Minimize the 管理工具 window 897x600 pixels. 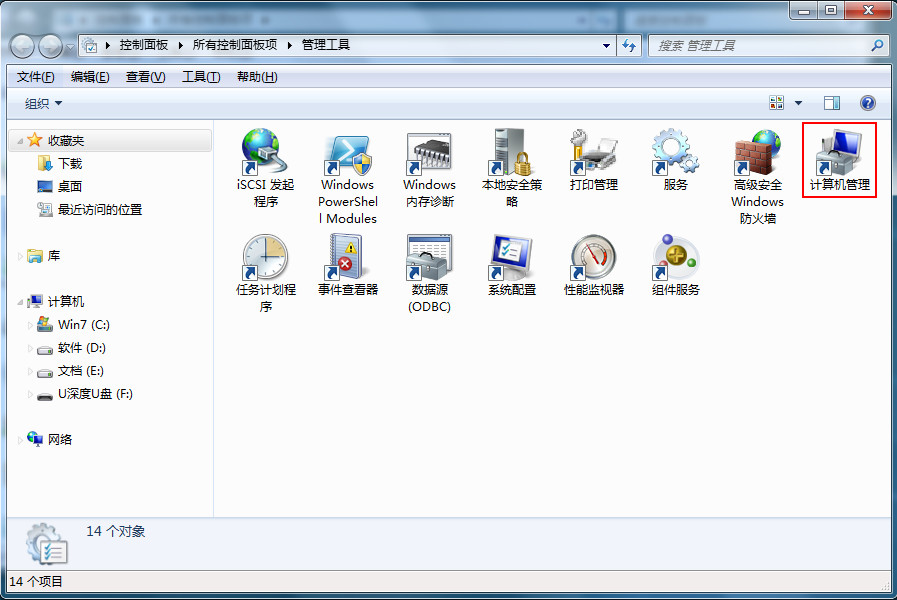(804, 10)
